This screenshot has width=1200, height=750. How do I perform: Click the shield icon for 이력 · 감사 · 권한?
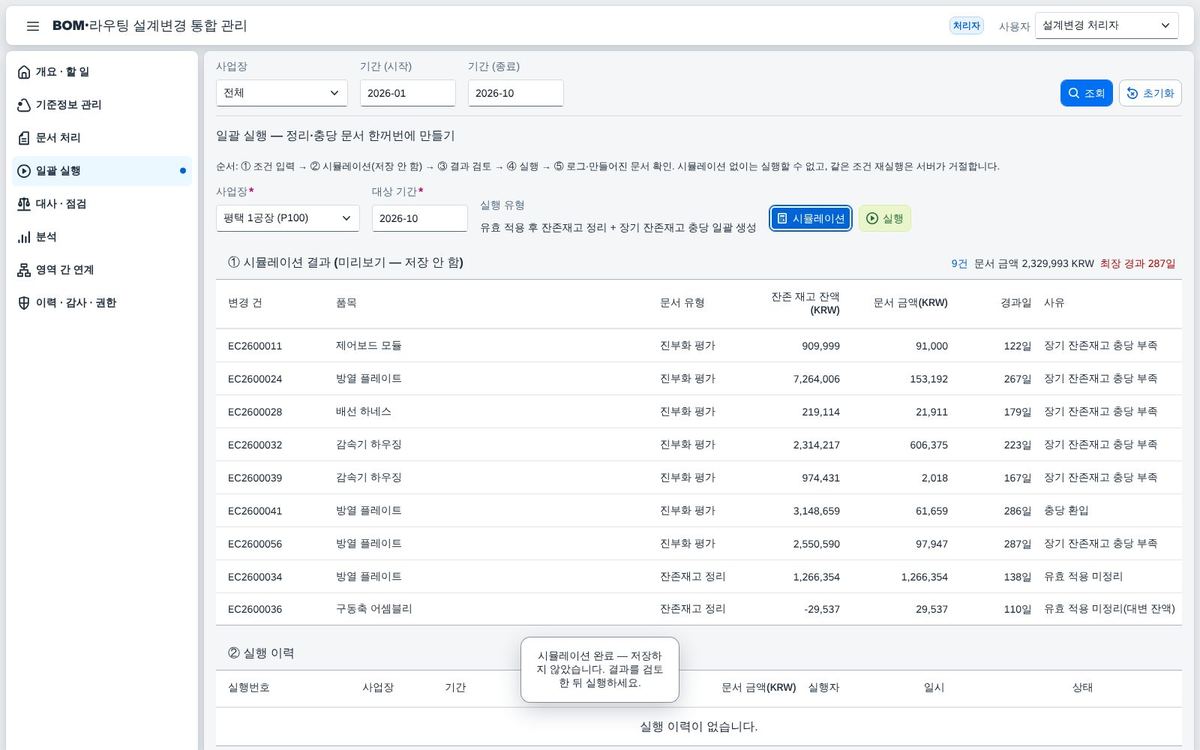point(24,303)
